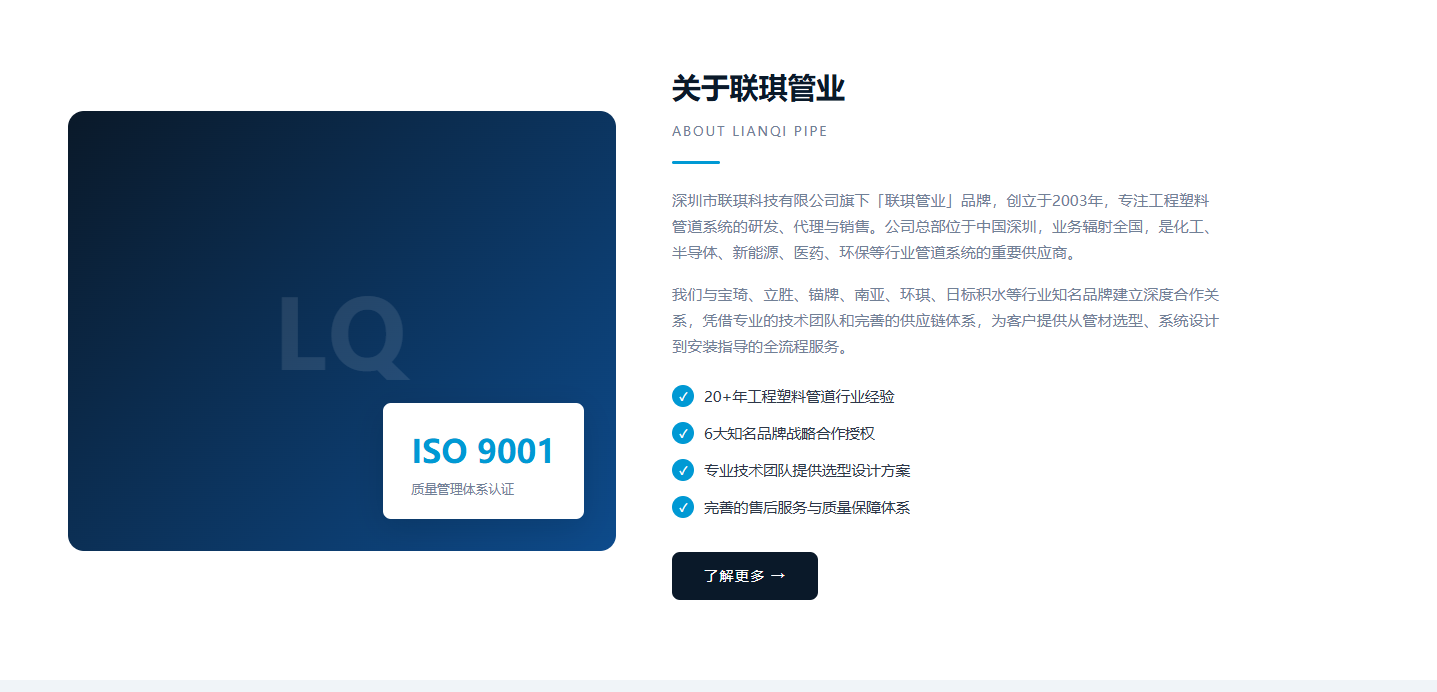The height and width of the screenshot is (692, 1437).
Task: Click the ABOUT LIANQI PIPE subtitle
Action: coord(750,131)
